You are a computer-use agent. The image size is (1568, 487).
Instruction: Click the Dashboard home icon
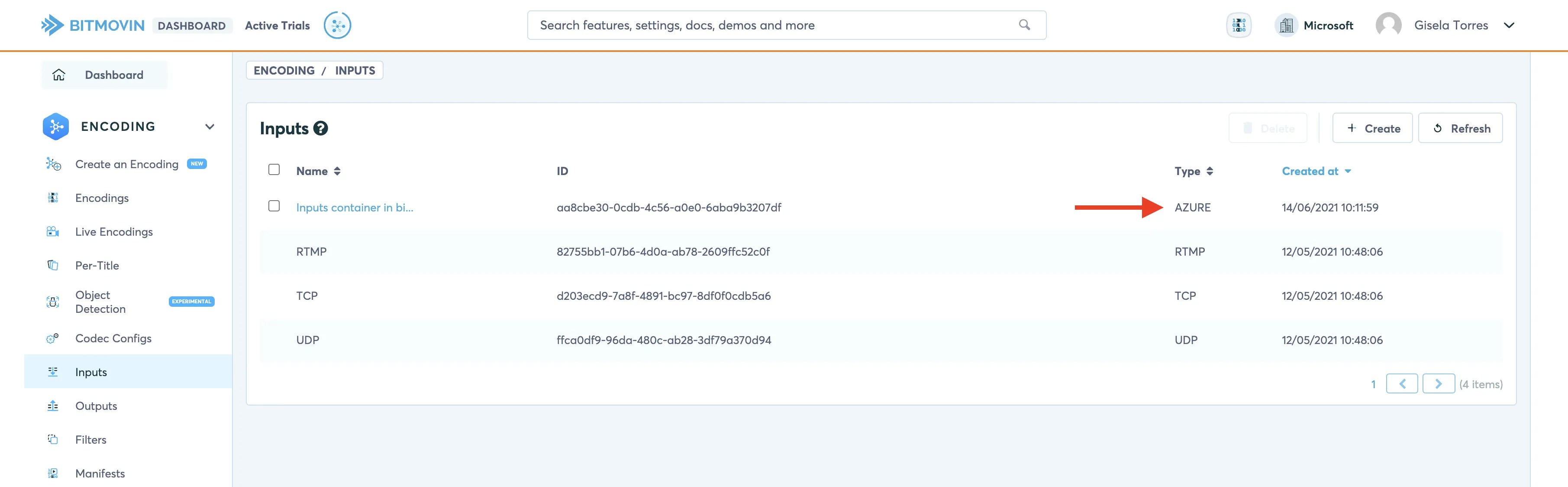tap(58, 75)
